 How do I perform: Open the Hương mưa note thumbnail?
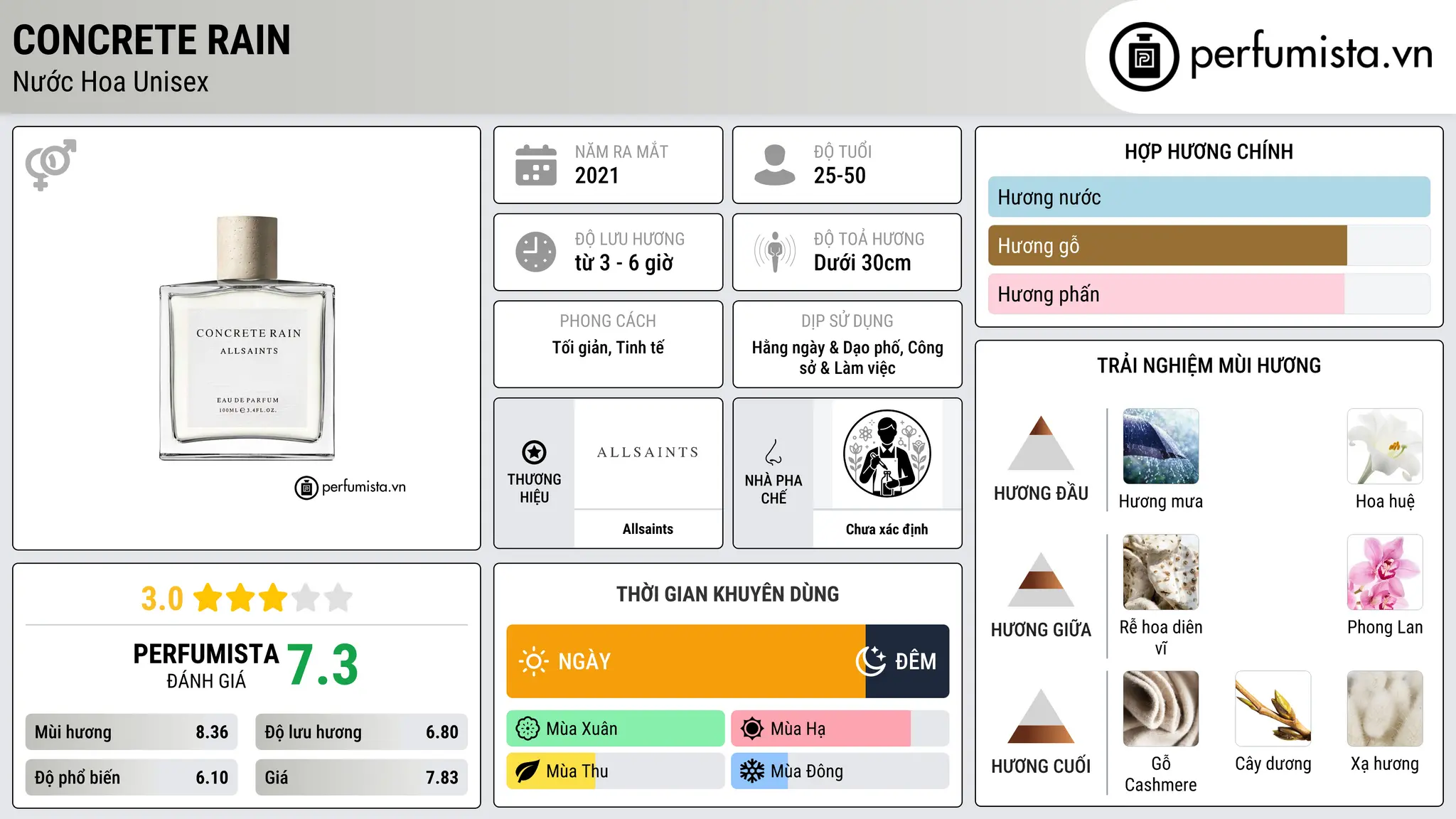(1161, 446)
